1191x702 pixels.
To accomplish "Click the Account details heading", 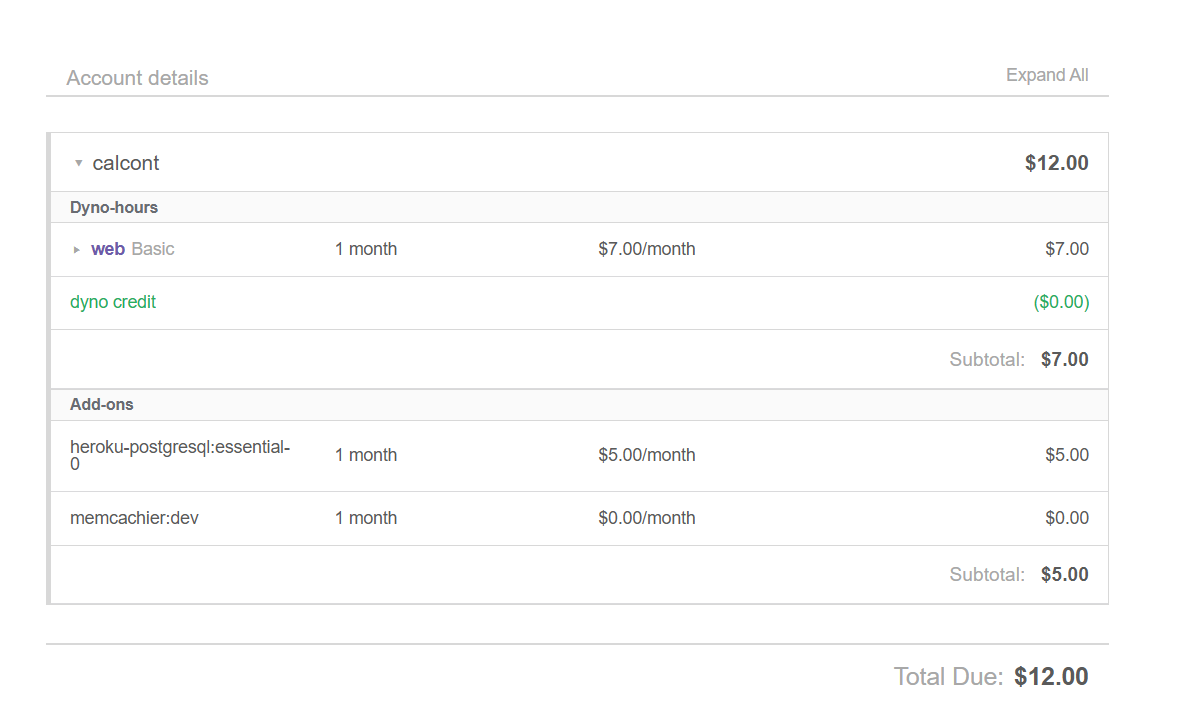I will tap(137, 78).
